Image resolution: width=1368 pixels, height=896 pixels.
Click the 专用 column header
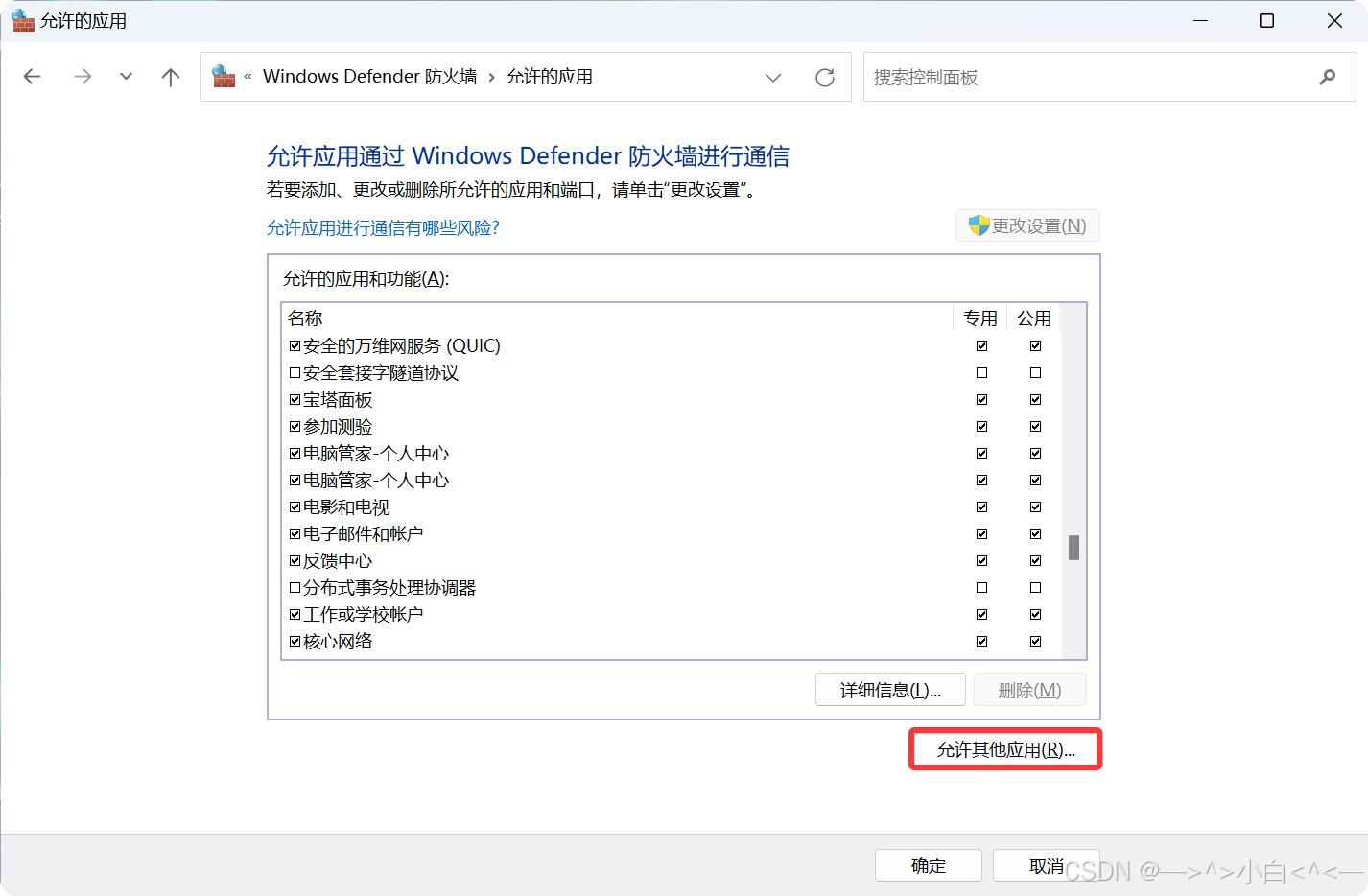(980, 318)
